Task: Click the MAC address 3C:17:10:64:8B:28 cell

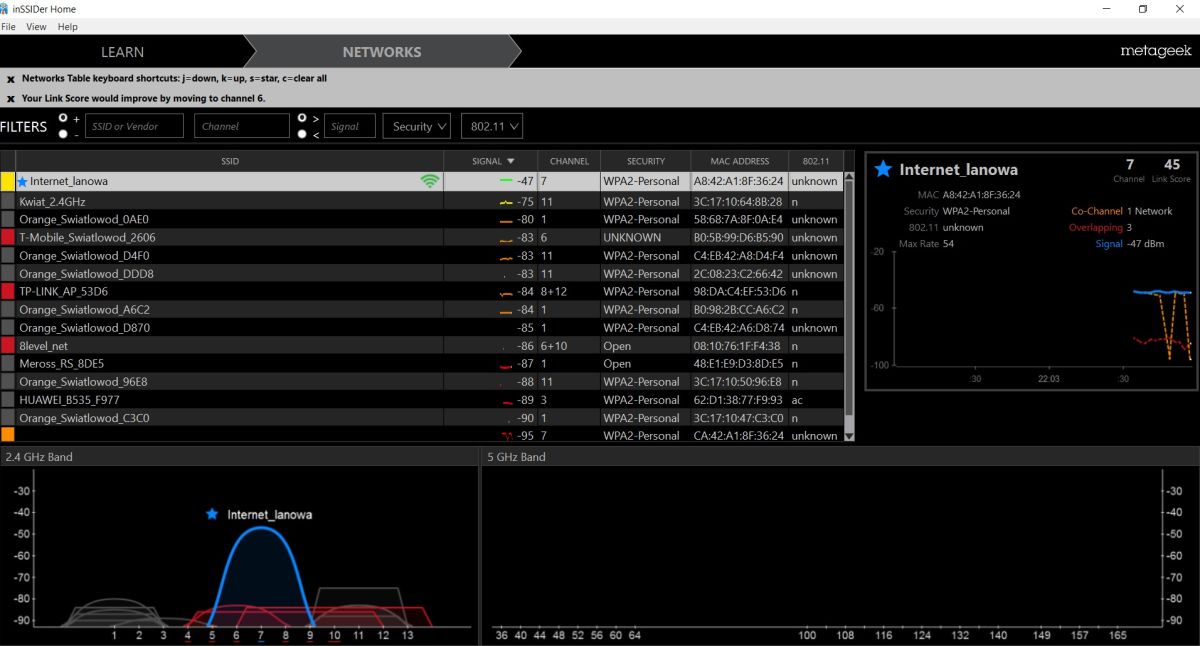Action: click(x=739, y=201)
